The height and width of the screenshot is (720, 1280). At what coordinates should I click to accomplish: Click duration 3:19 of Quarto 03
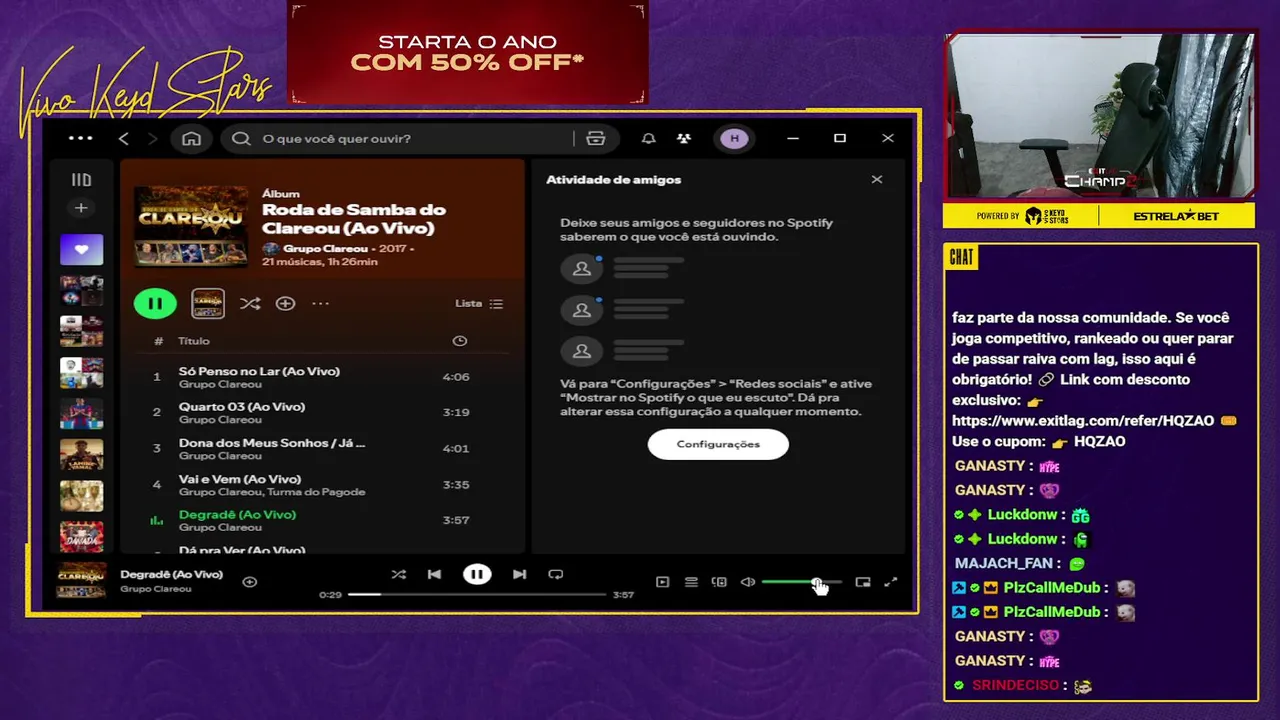(x=456, y=412)
